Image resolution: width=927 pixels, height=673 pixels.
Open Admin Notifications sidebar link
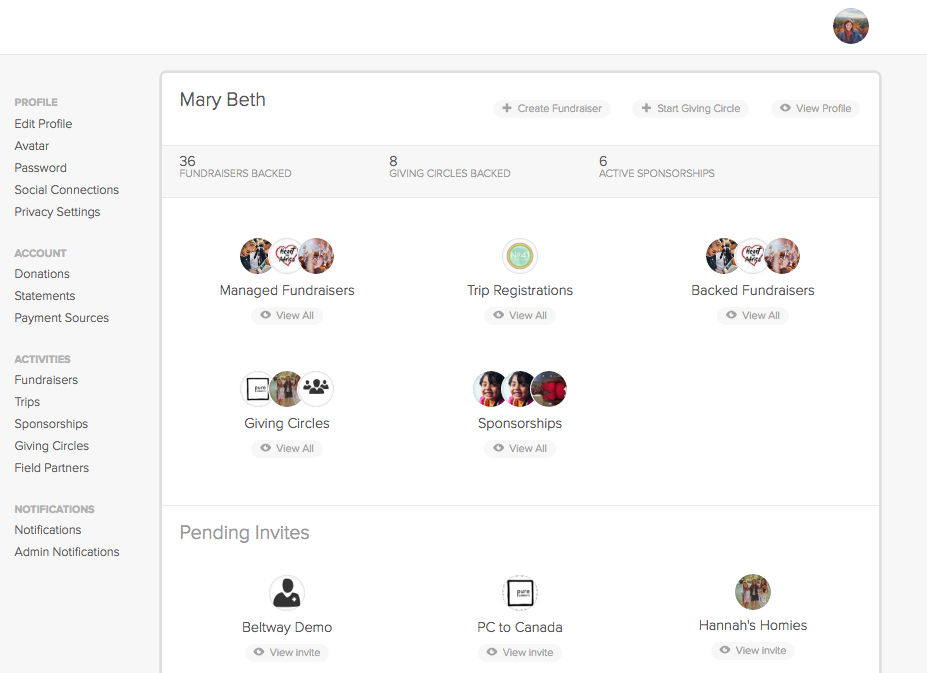click(x=66, y=552)
